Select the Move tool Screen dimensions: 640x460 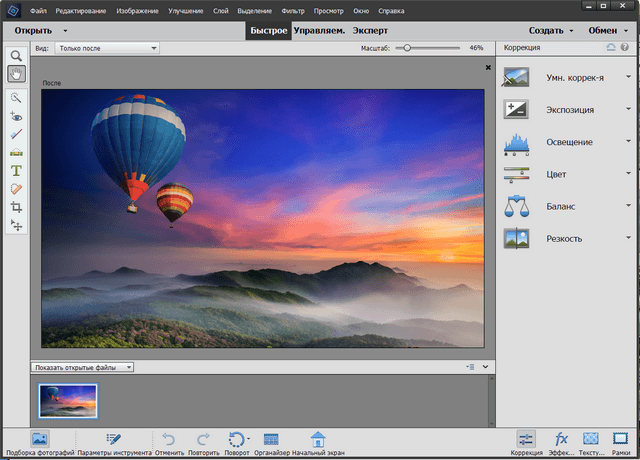(x=16, y=226)
